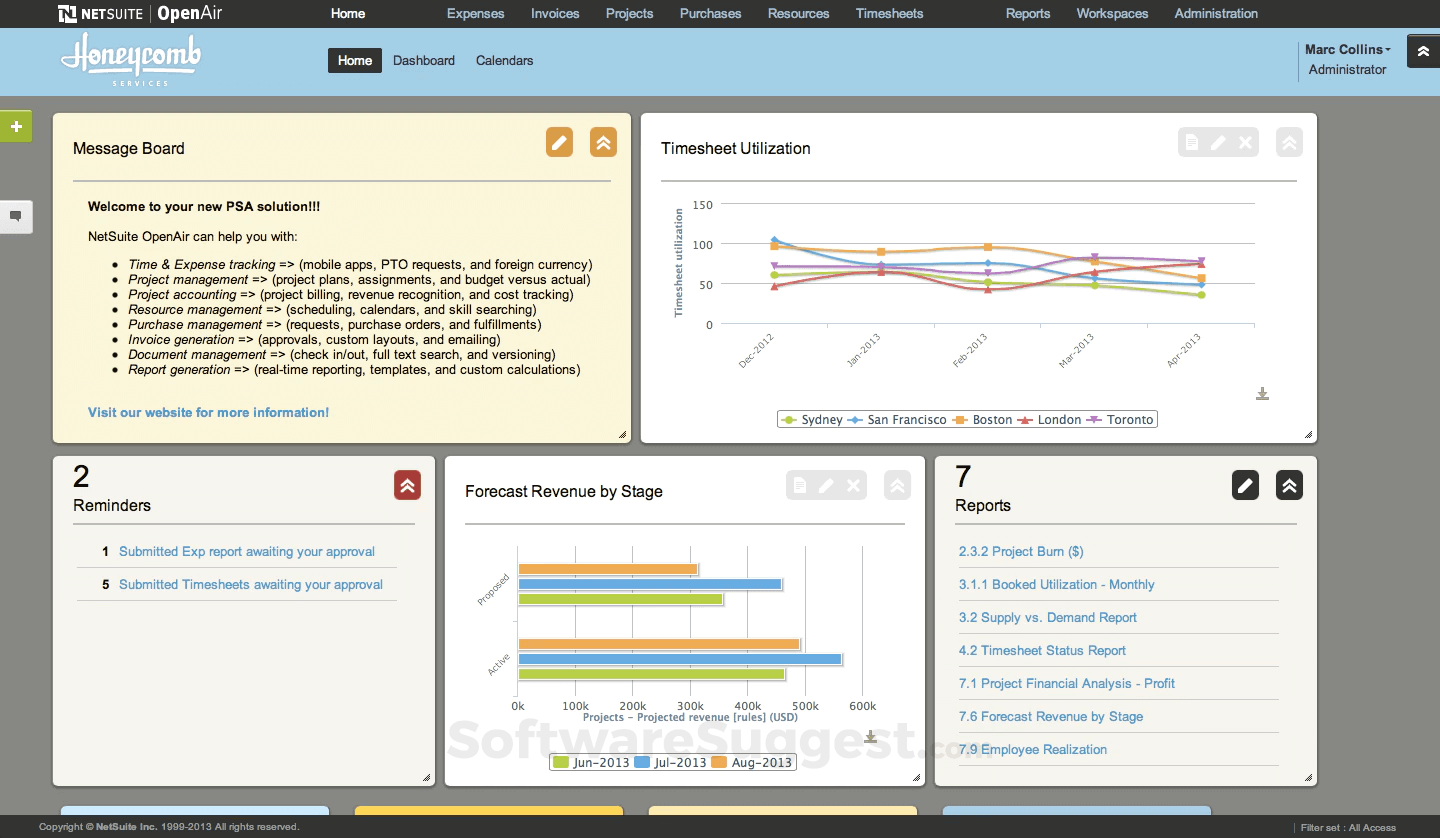Open the green plus quick-create sidebar icon
This screenshot has height=838, width=1440.
(15, 126)
